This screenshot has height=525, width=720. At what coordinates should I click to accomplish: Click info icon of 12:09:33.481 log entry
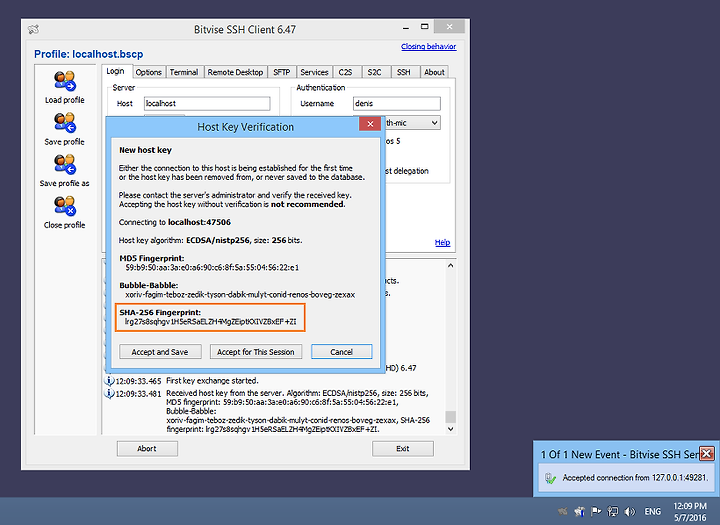[x=109, y=394]
